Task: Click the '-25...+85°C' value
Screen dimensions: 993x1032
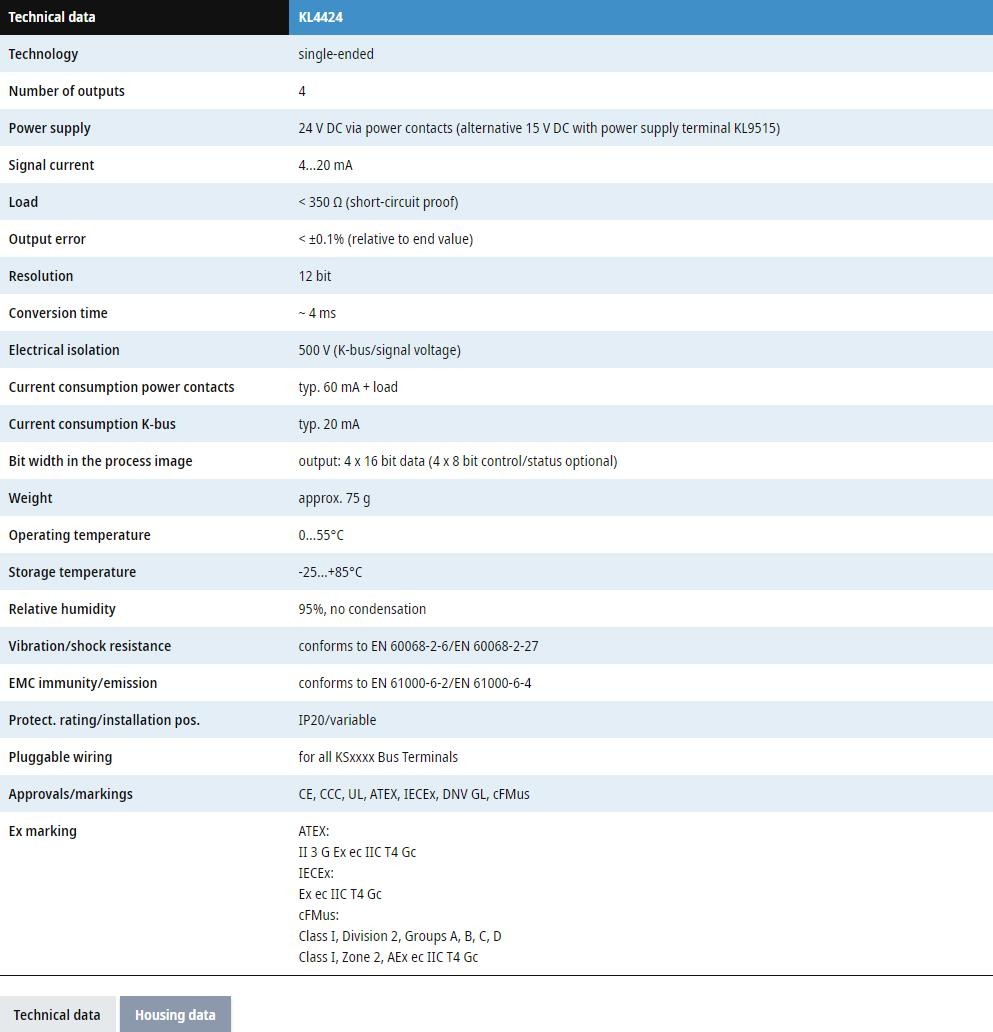Action: 330,572
